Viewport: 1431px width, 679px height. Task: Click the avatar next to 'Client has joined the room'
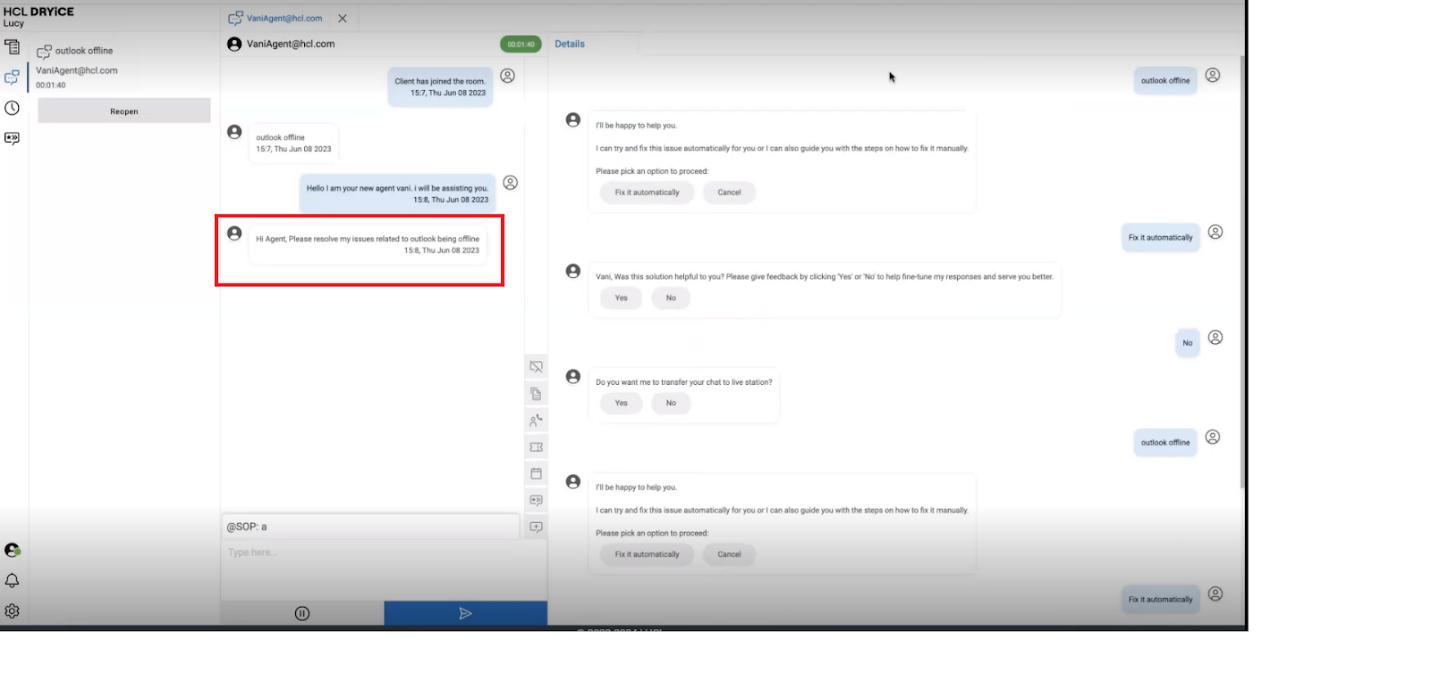pyautogui.click(x=508, y=76)
